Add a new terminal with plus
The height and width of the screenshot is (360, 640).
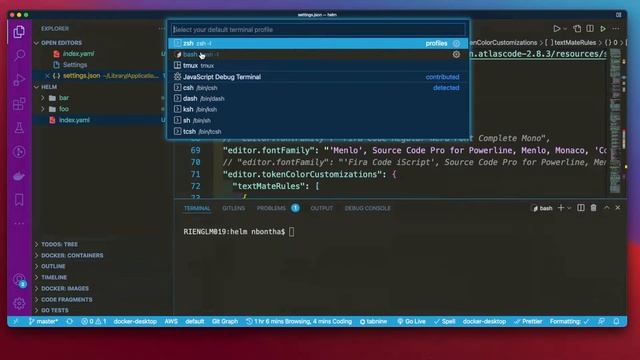tap(561, 208)
